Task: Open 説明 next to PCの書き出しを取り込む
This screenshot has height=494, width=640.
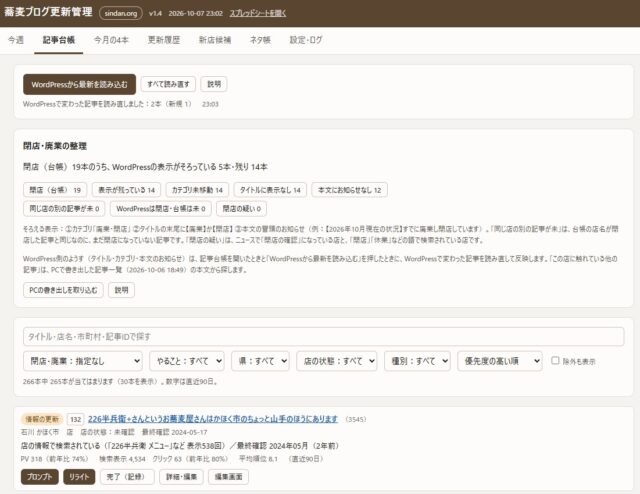Action: pyautogui.click(x=121, y=290)
